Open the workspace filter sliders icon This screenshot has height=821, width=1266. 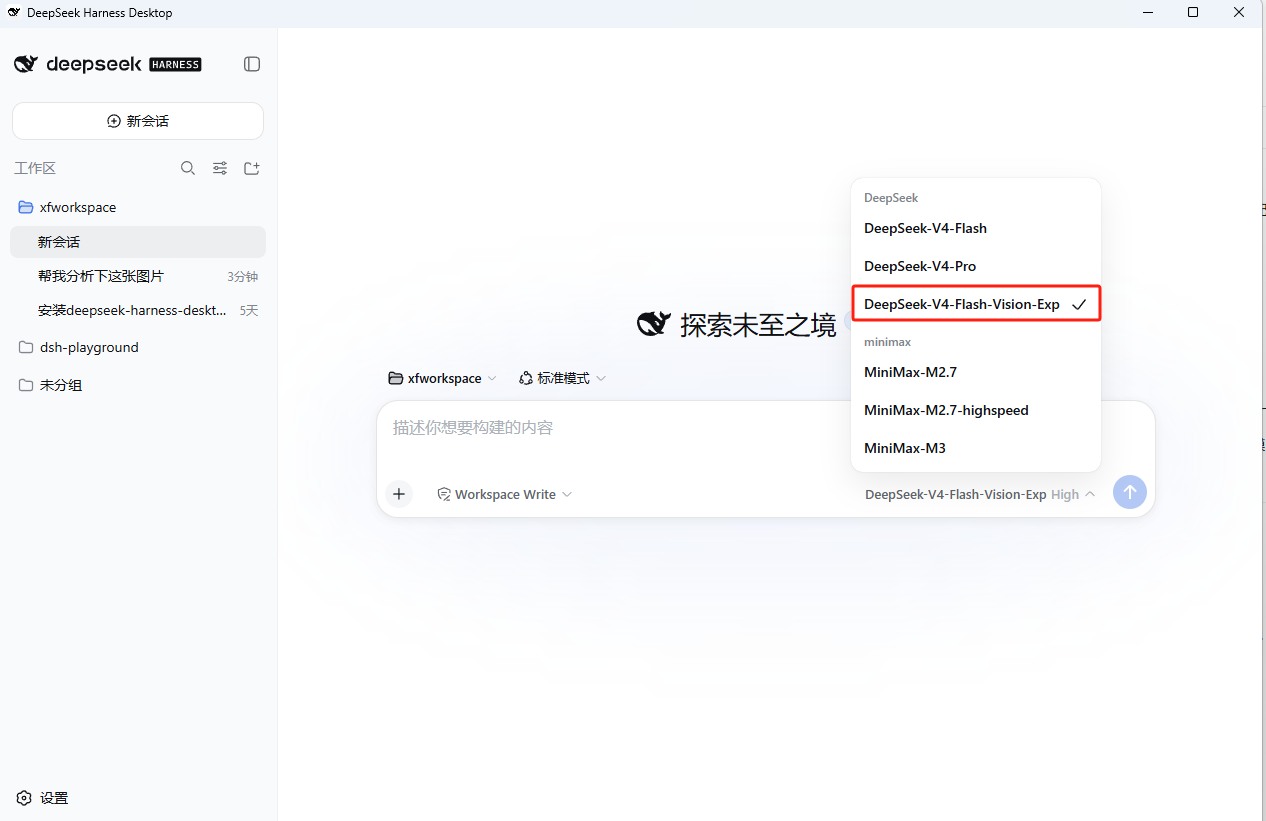coord(220,168)
